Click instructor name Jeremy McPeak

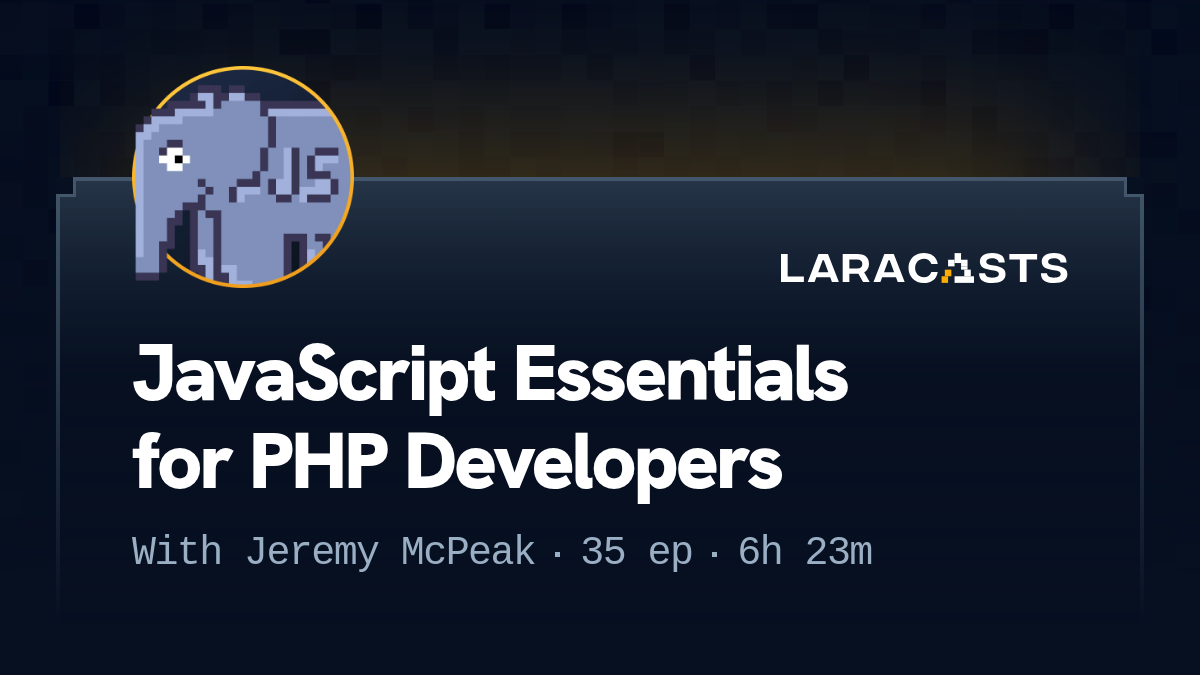point(390,550)
